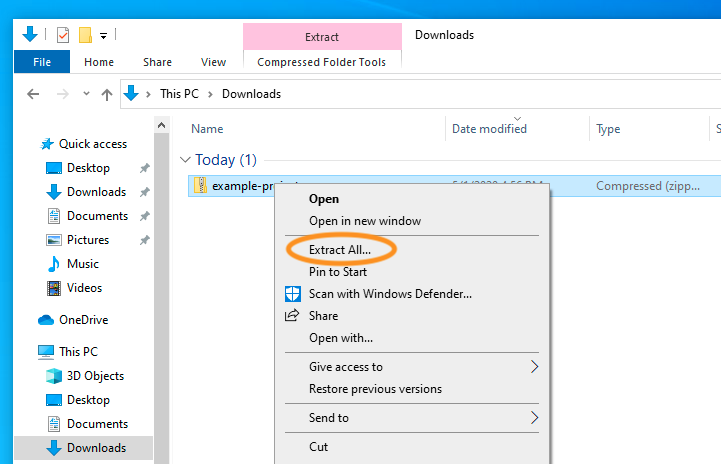The width and height of the screenshot is (721, 464).
Task: Click the Up one level arrow
Action: tap(107, 94)
